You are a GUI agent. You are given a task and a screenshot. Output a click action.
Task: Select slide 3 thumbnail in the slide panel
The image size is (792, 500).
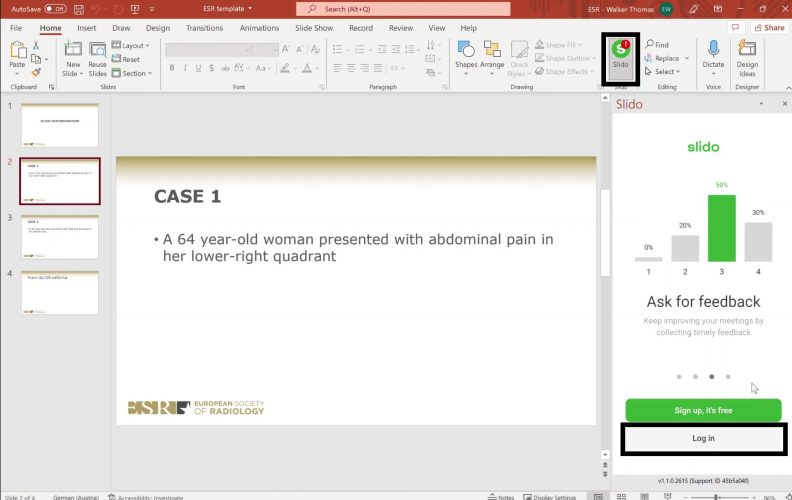pos(60,237)
